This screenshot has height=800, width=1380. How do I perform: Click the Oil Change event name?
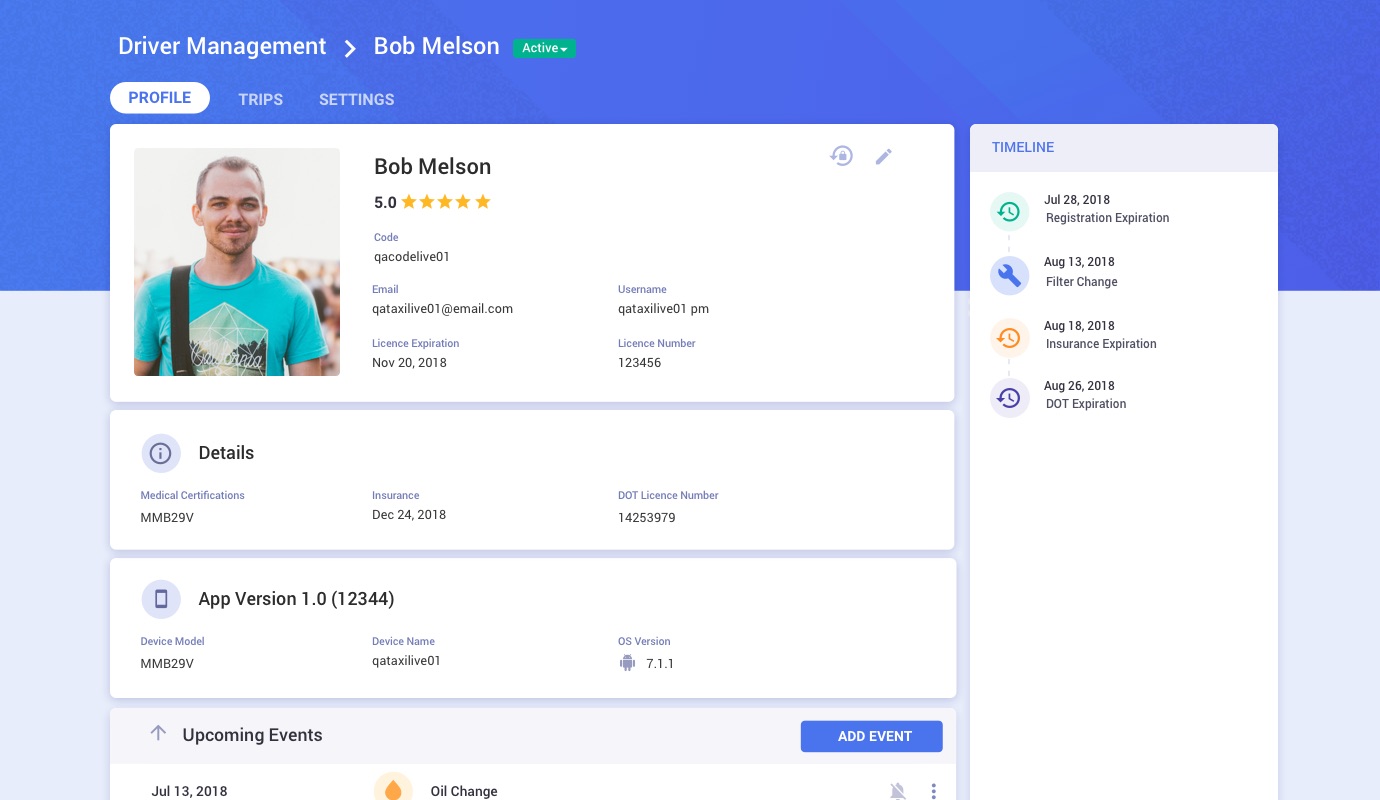464,791
